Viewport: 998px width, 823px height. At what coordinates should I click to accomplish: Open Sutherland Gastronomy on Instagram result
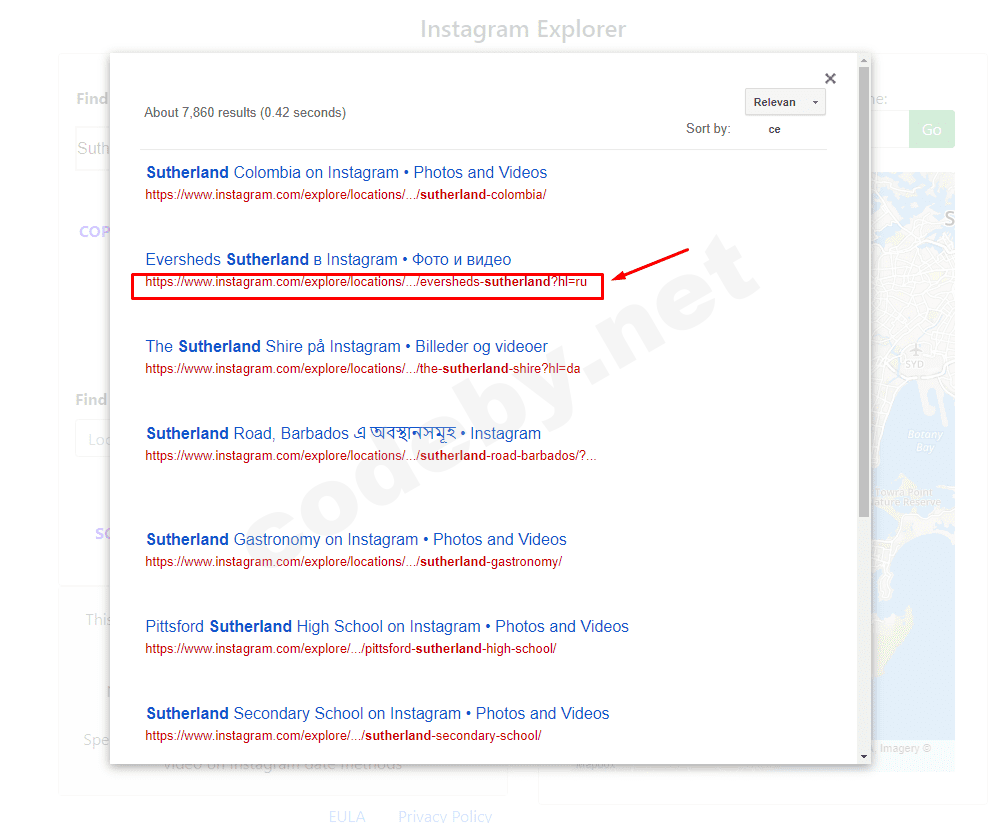[x=356, y=540]
